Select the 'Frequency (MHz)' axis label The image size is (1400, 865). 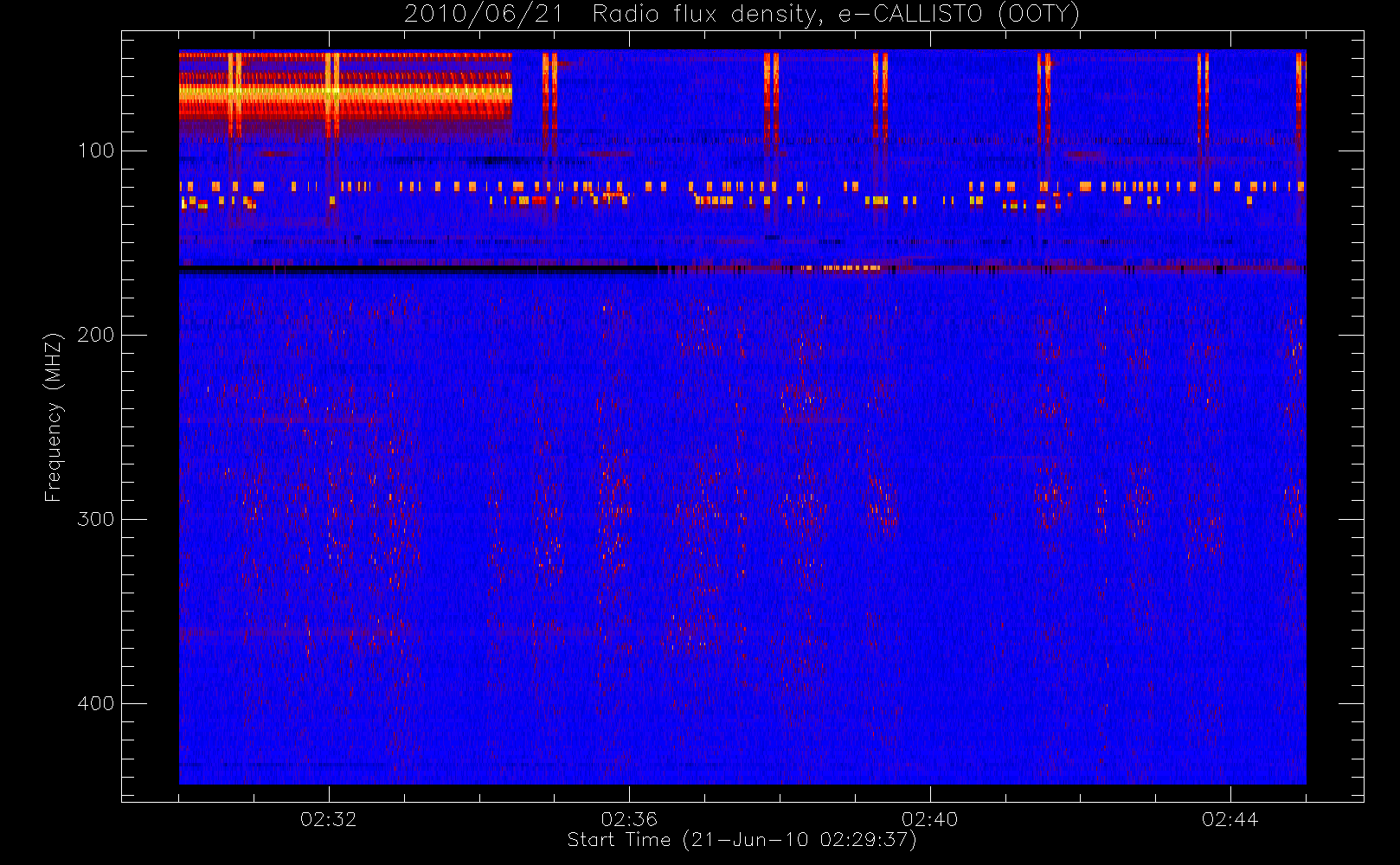(x=54, y=417)
